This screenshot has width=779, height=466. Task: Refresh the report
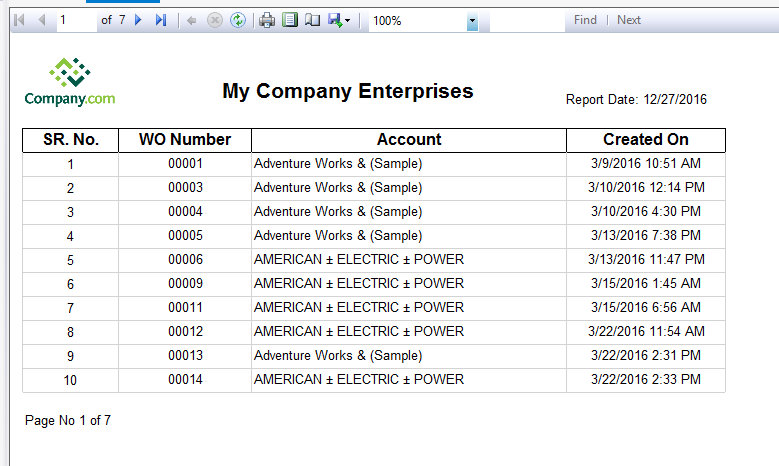(237, 20)
